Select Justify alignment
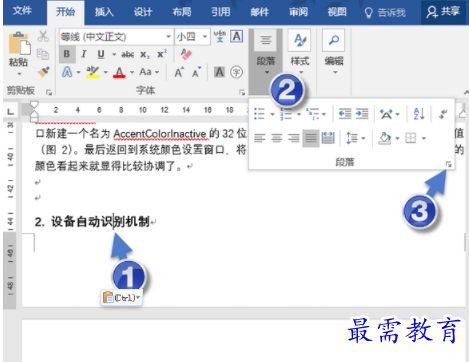 point(311,138)
